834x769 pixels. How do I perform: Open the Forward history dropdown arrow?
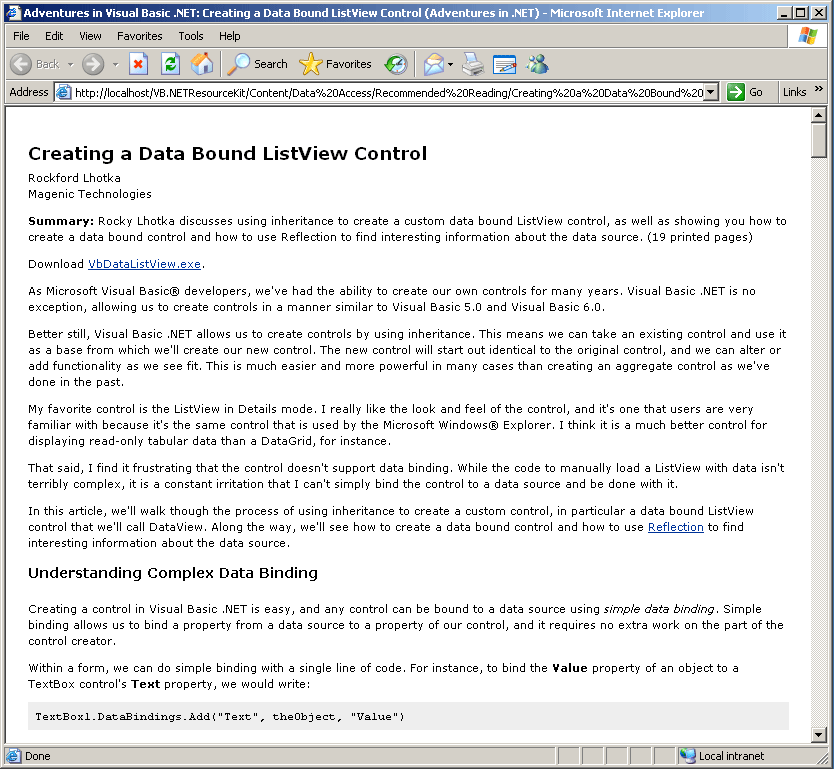[115, 64]
